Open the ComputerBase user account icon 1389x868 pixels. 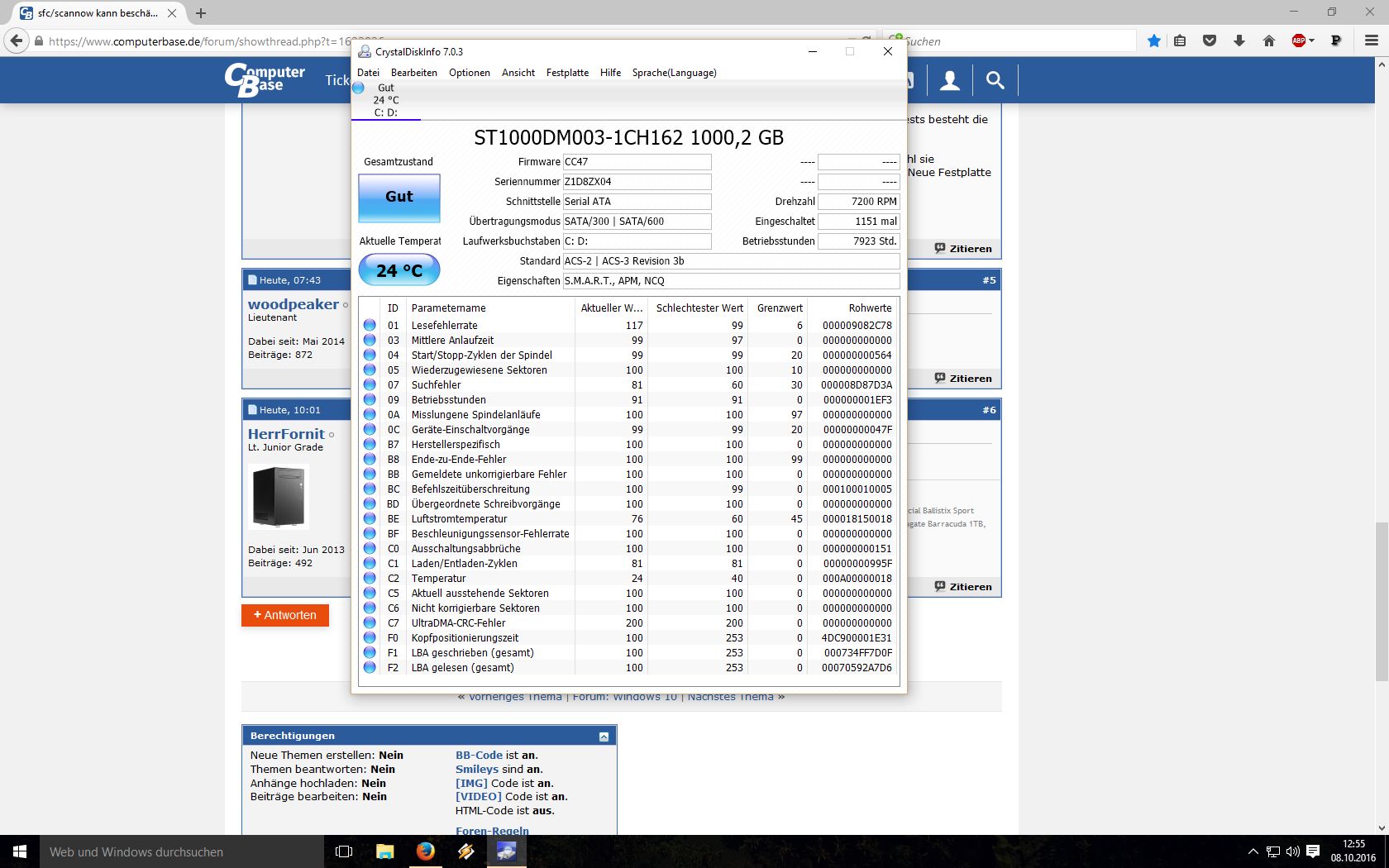pyautogui.click(x=950, y=80)
